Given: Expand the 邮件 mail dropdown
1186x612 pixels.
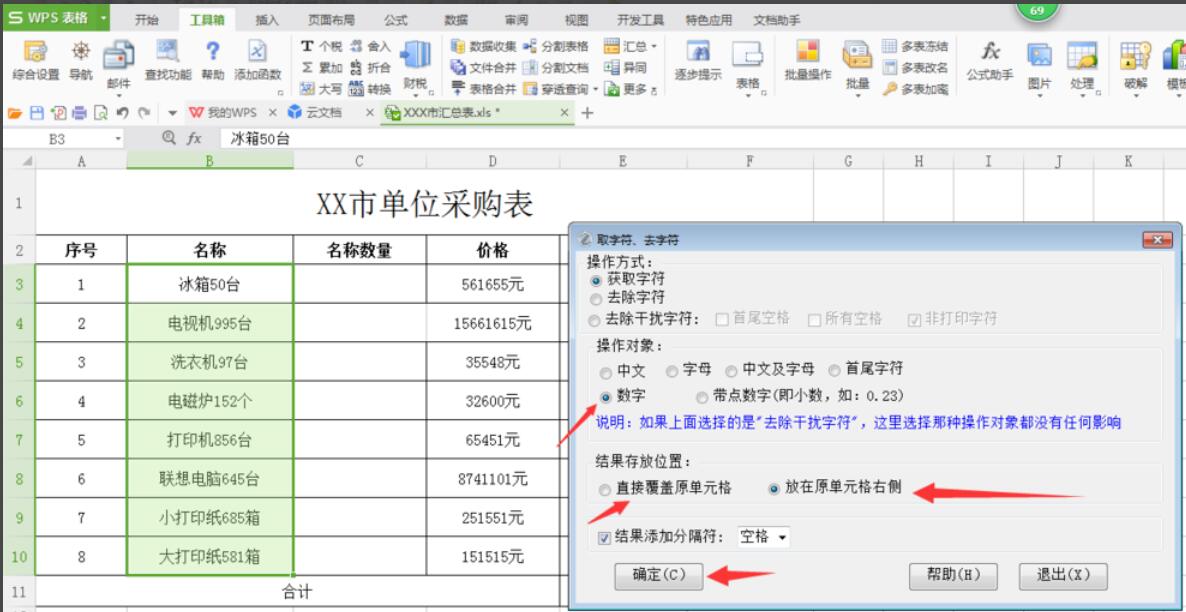Looking at the screenshot, I should (x=119, y=96).
